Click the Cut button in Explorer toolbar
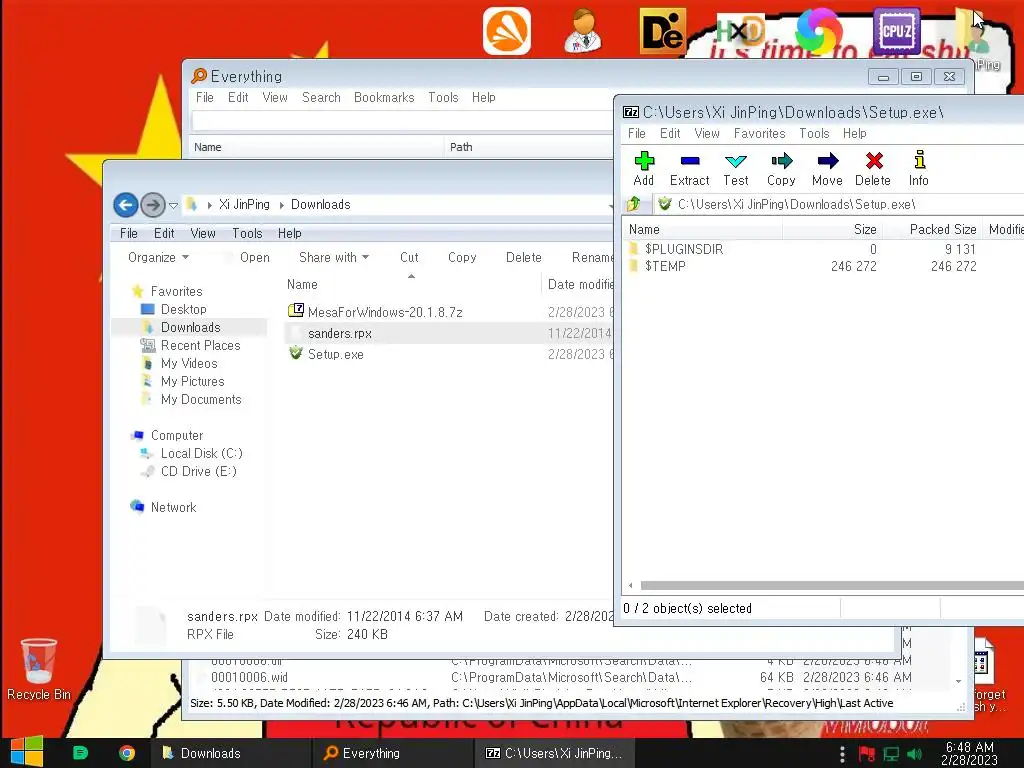The height and width of the screenshot is (768, 1024). pos(409,257)
